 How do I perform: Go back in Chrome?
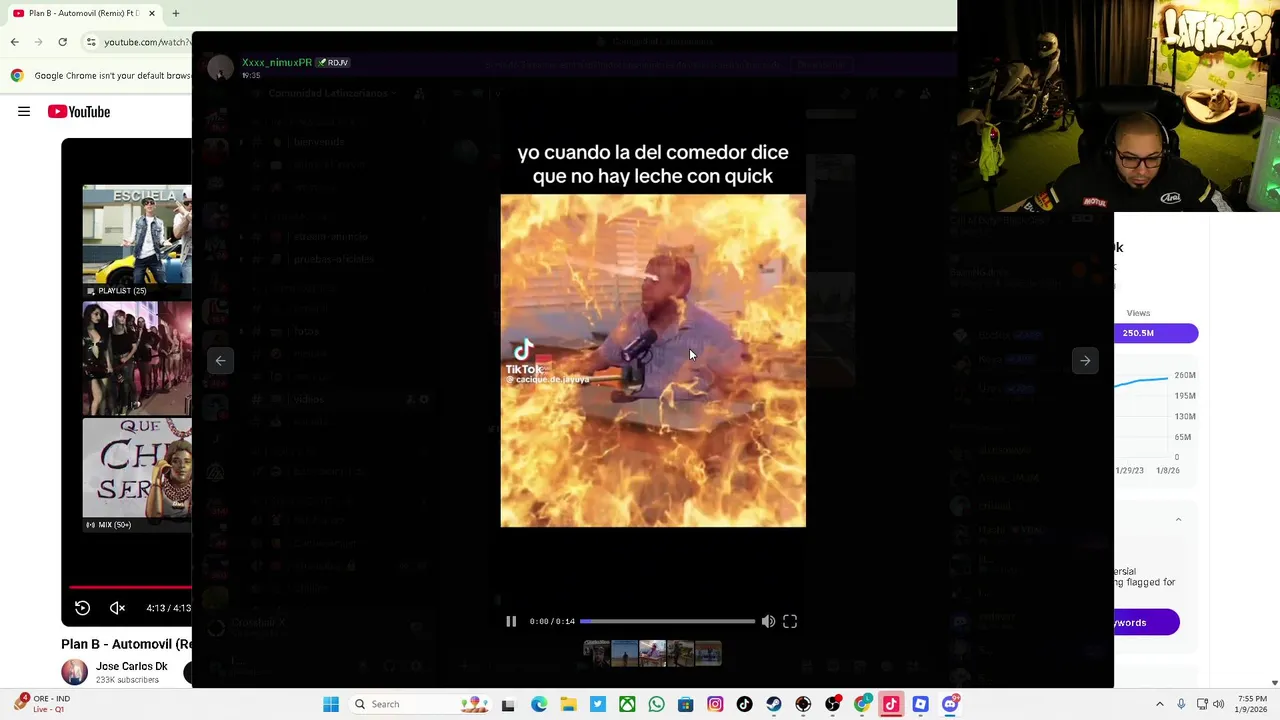coord(14,42)
